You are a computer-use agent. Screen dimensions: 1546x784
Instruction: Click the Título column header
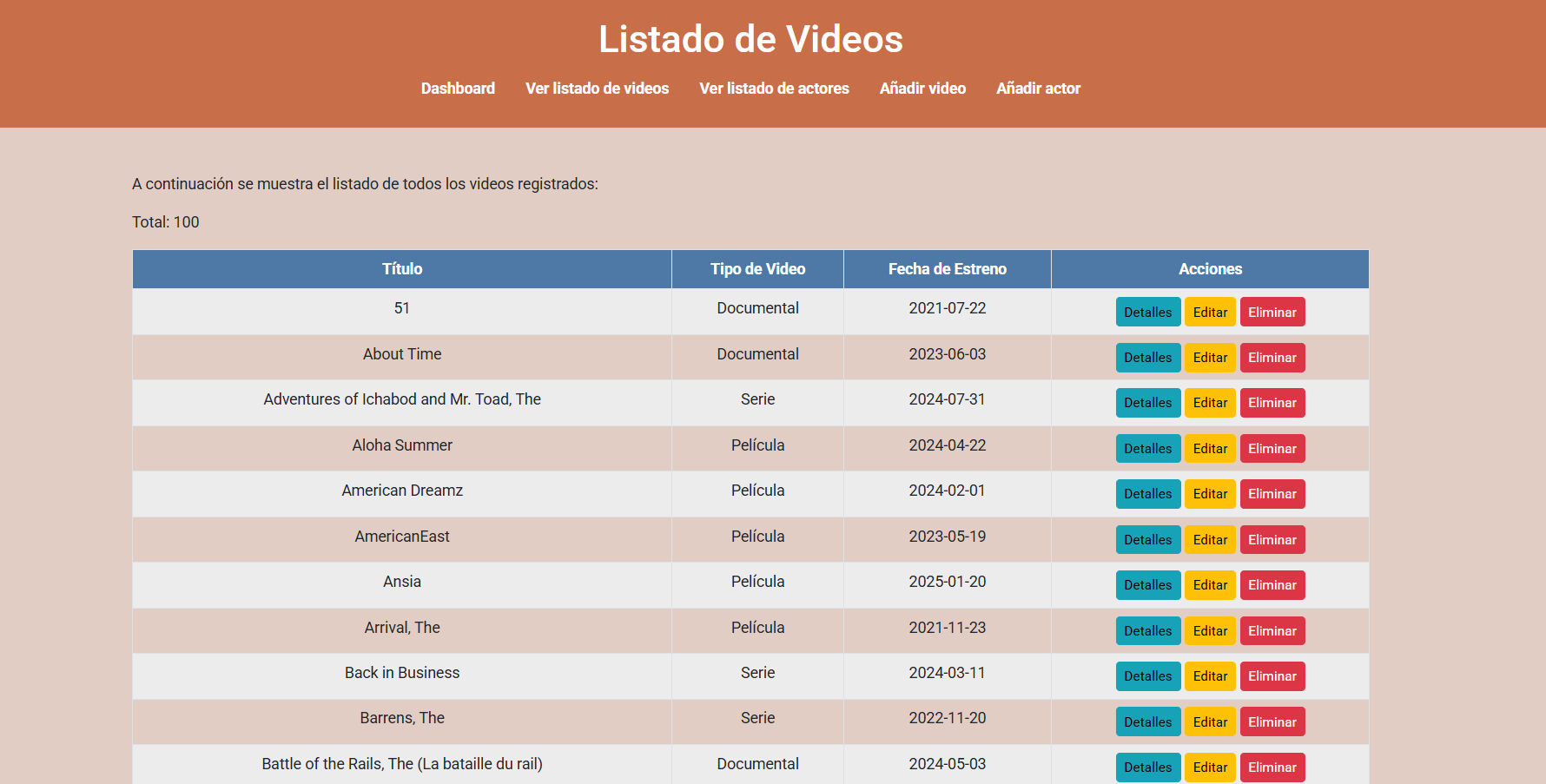click(402, 269)
